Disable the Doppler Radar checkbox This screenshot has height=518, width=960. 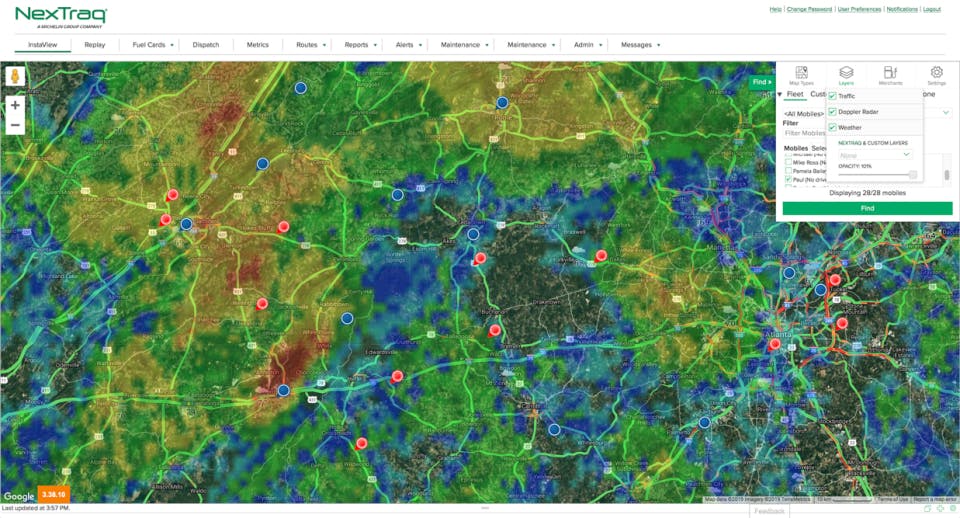click(x=833, y=112)
